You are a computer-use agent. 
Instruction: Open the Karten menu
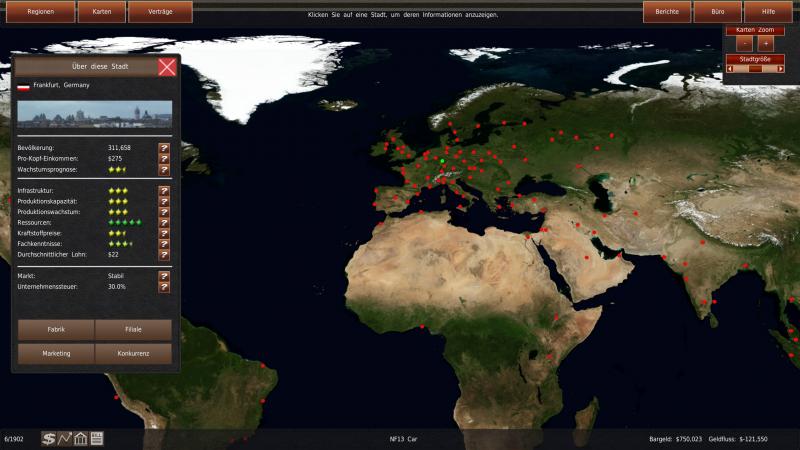102,12
